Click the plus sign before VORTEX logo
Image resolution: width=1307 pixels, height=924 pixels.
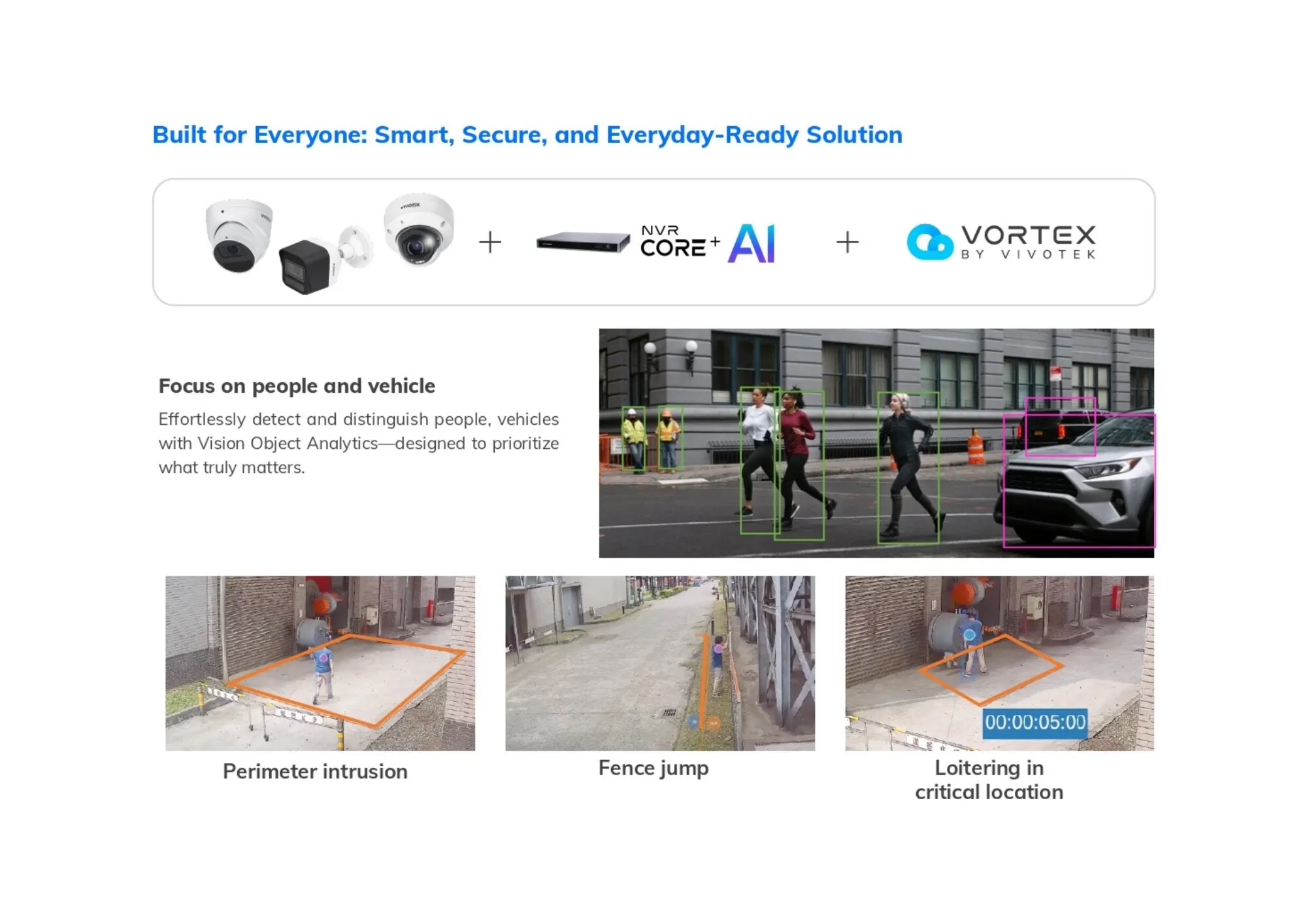848,242
